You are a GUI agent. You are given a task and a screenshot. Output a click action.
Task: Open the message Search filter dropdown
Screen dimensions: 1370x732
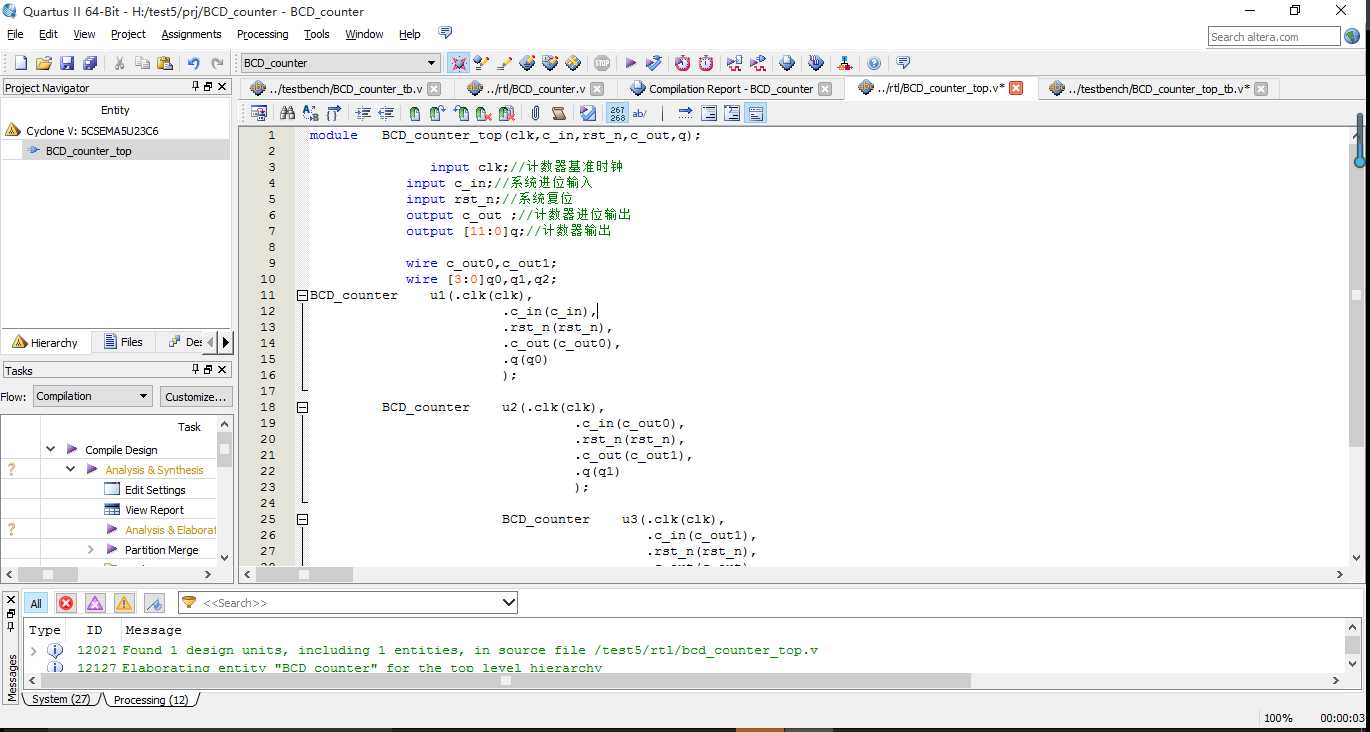pyautogui.click(x=509, y=603)
